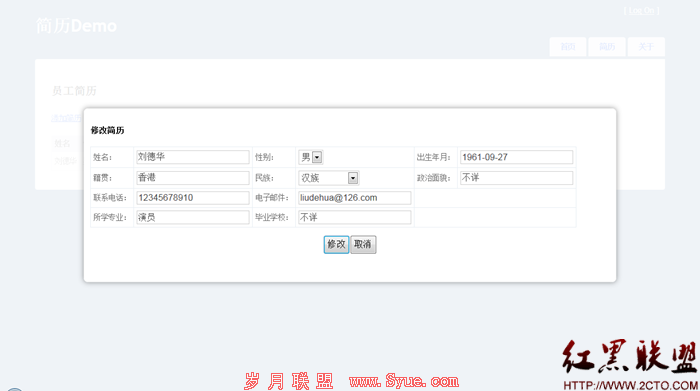The width and height of the screenshot is (700, 391).
Task: Click the 出生年月 label text
Action: pos(433,157)
